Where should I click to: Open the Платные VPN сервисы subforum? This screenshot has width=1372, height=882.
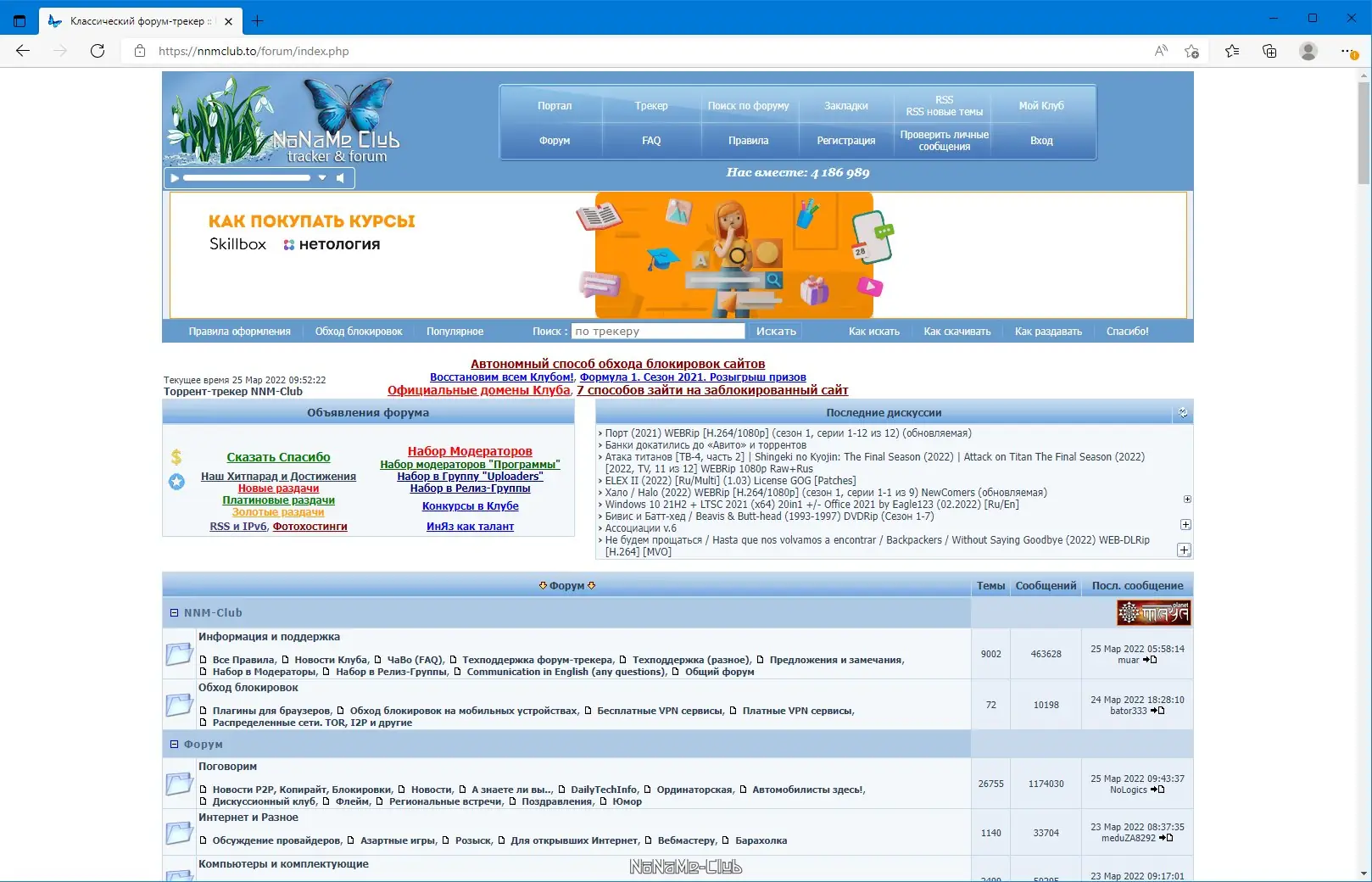(797, 711)
